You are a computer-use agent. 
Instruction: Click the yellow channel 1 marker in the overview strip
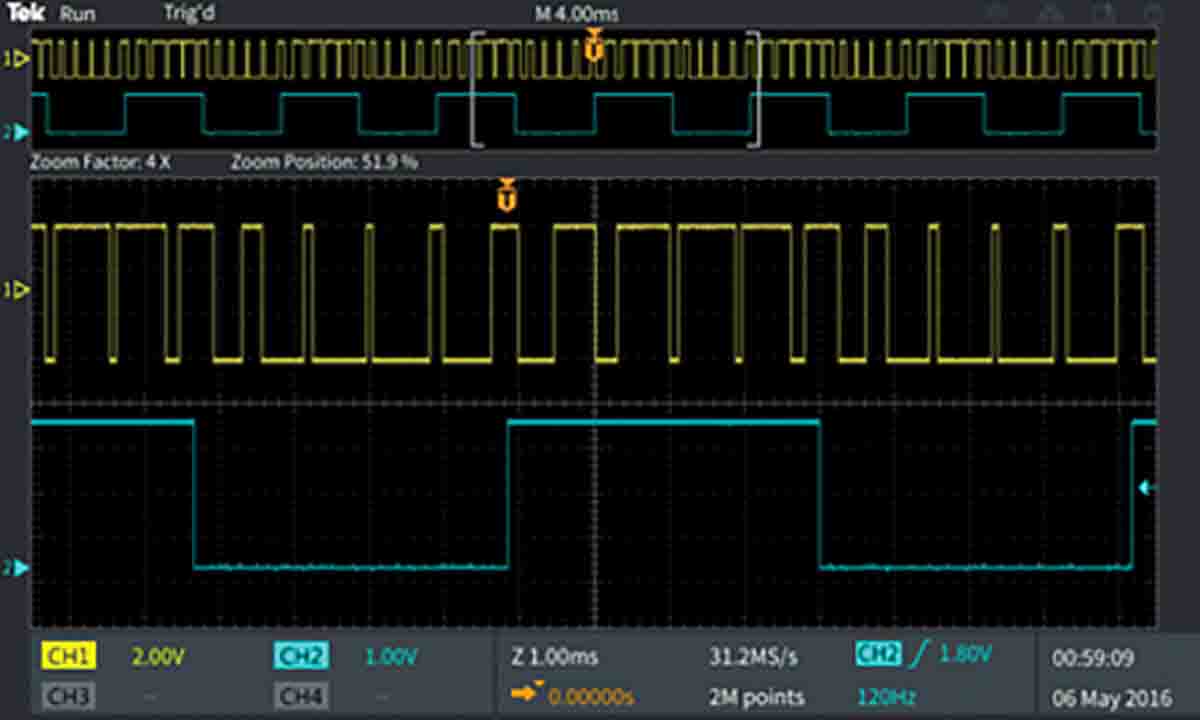click(x=16, y=60)
